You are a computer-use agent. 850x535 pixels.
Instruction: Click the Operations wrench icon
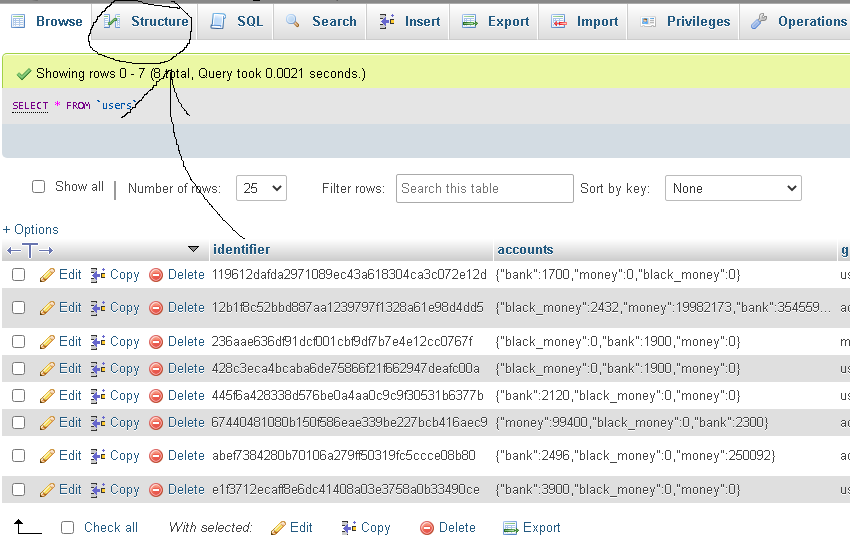coord(759,22)
